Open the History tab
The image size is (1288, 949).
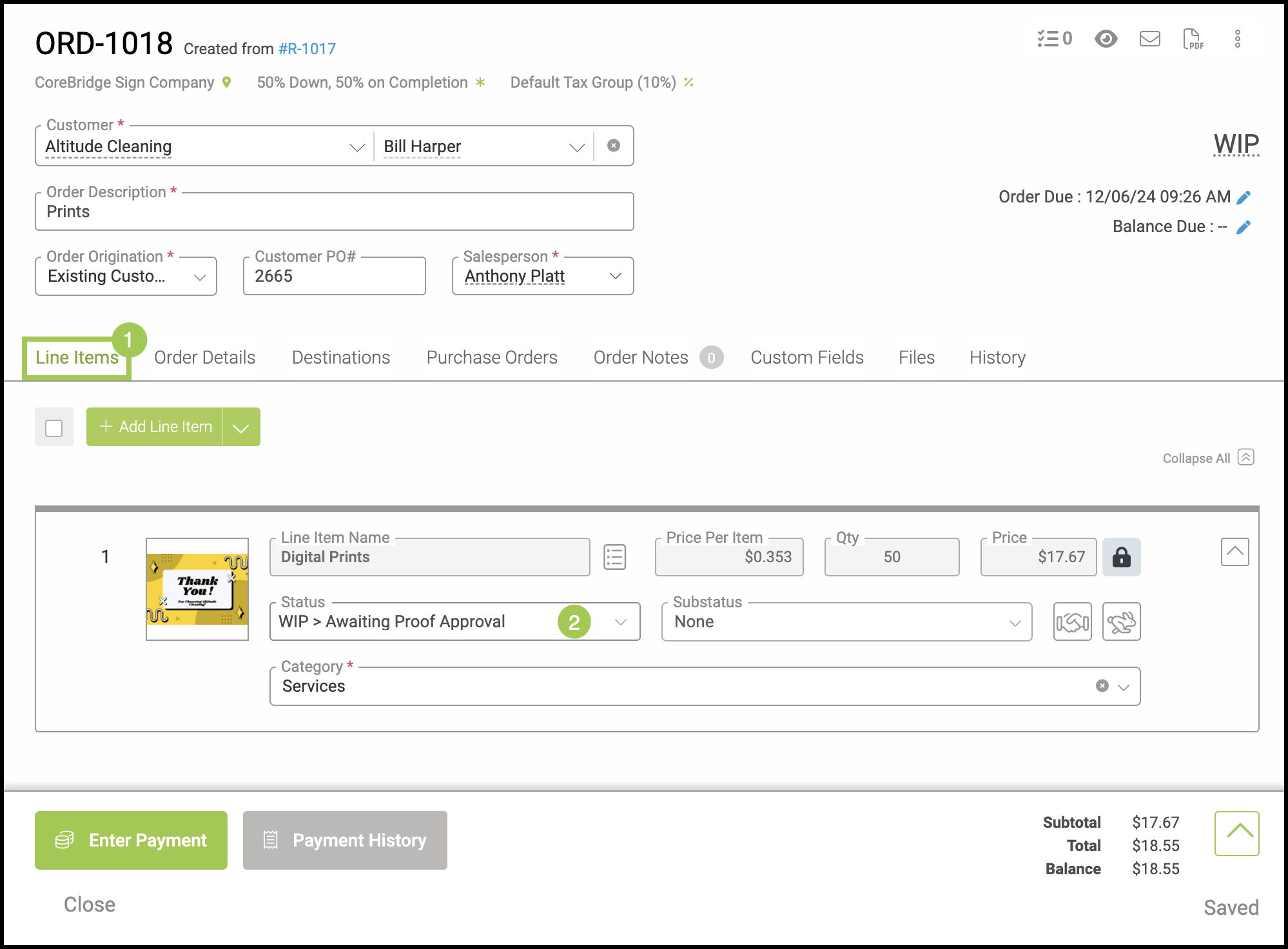997,358
